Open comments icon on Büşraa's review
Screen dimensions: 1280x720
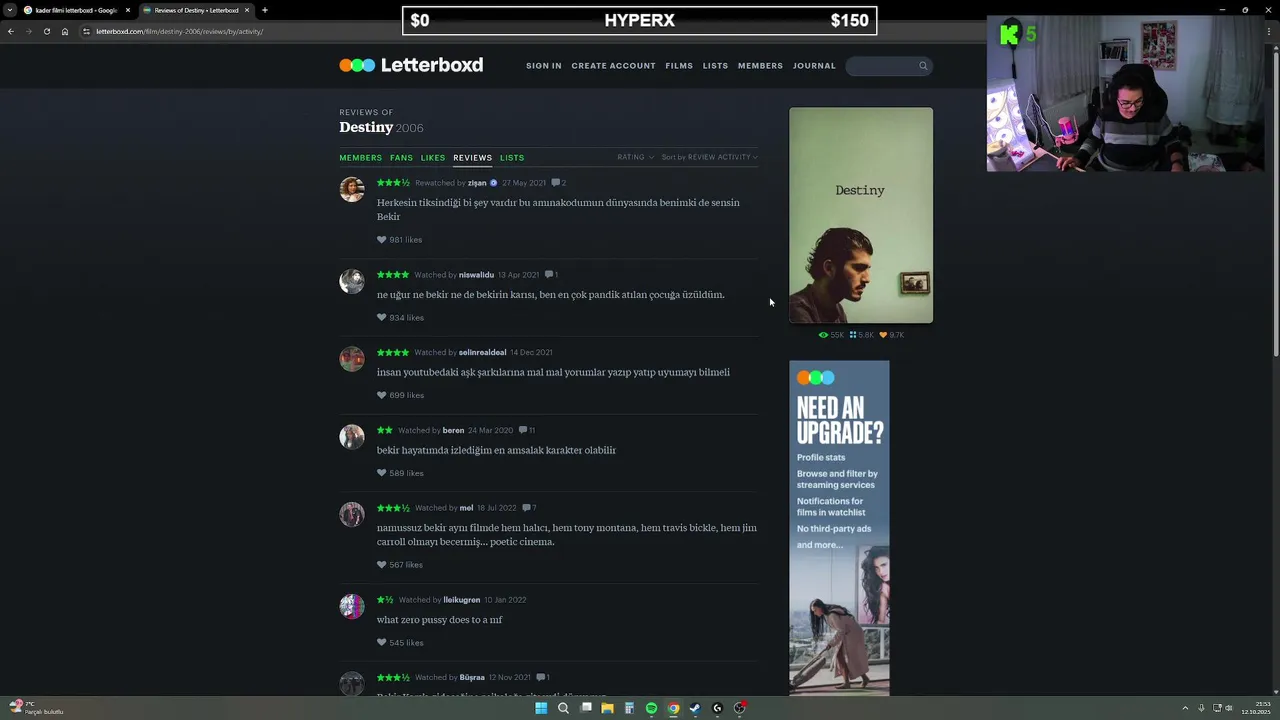541,677
